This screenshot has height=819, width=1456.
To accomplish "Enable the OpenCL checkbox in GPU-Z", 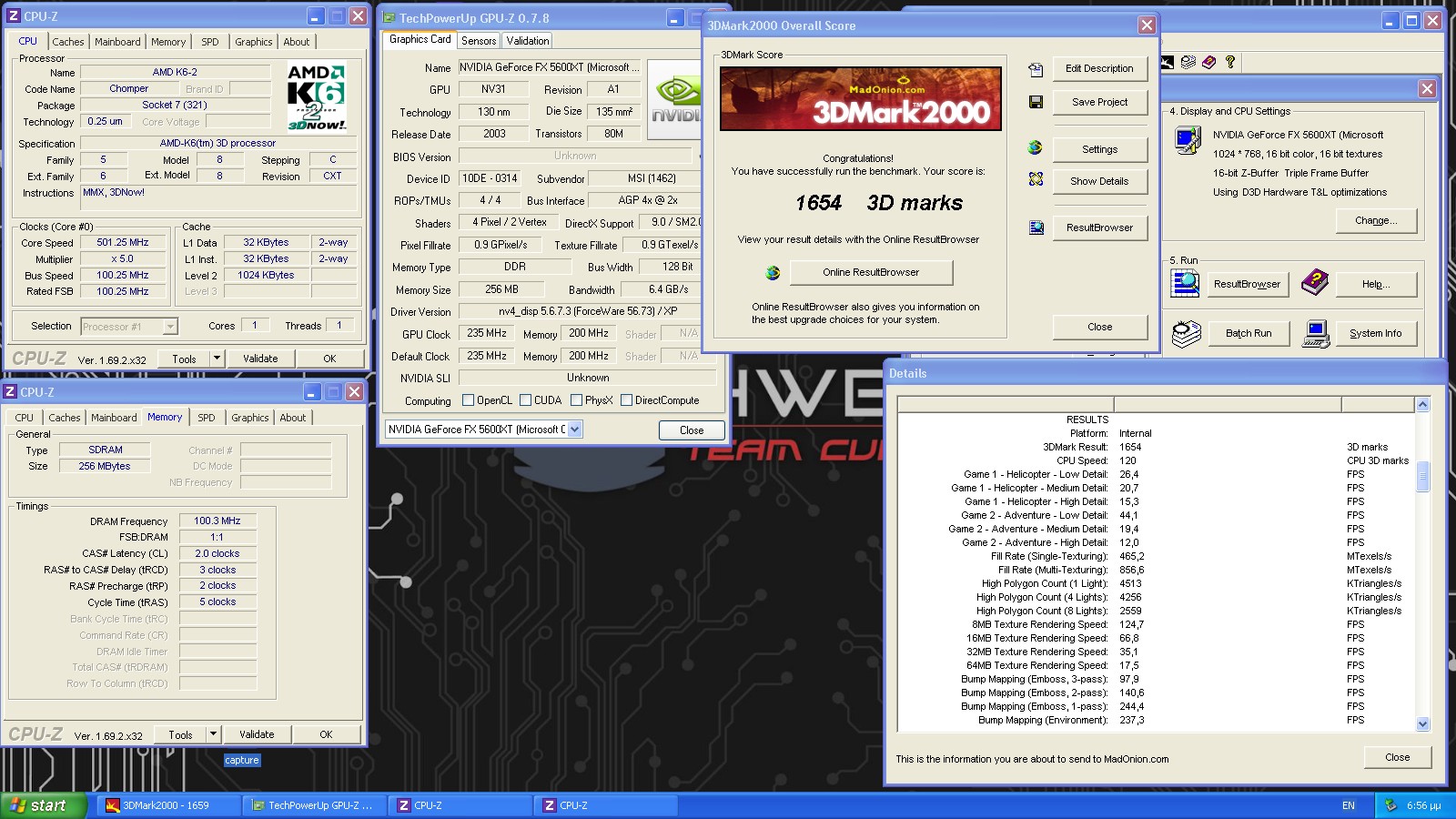I will pyautogui.click(x=468, y=399).
